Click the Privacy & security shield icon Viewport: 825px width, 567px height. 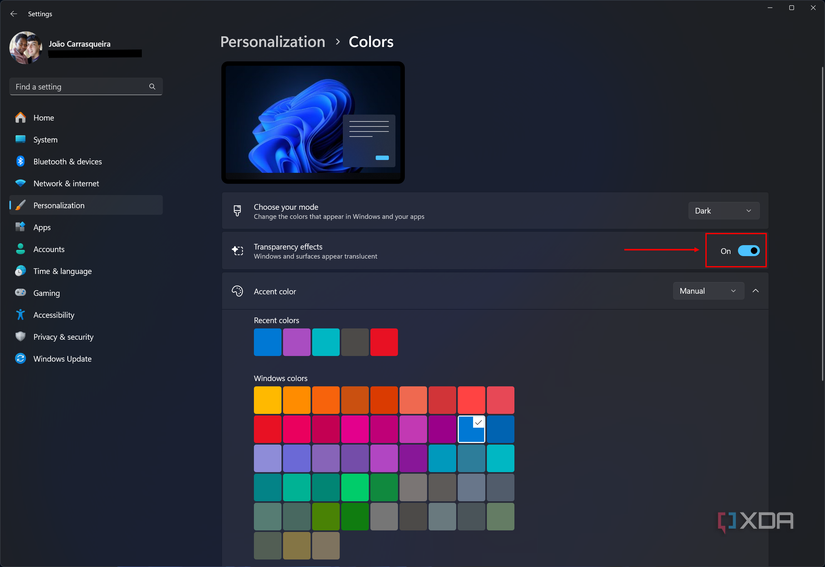pyautogui.click(x=21, y=337)
